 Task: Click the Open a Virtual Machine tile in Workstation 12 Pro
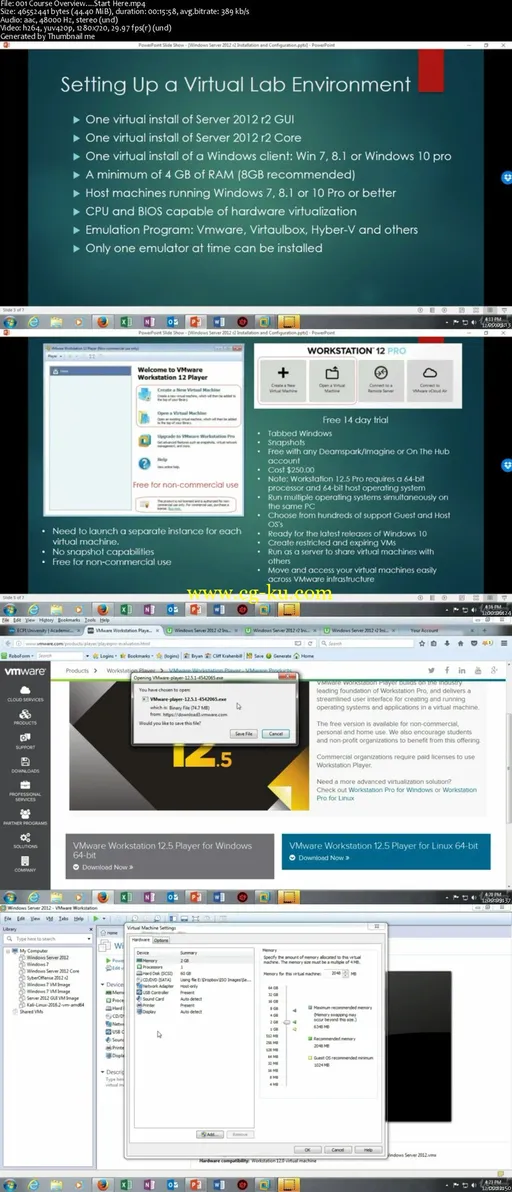331,381
